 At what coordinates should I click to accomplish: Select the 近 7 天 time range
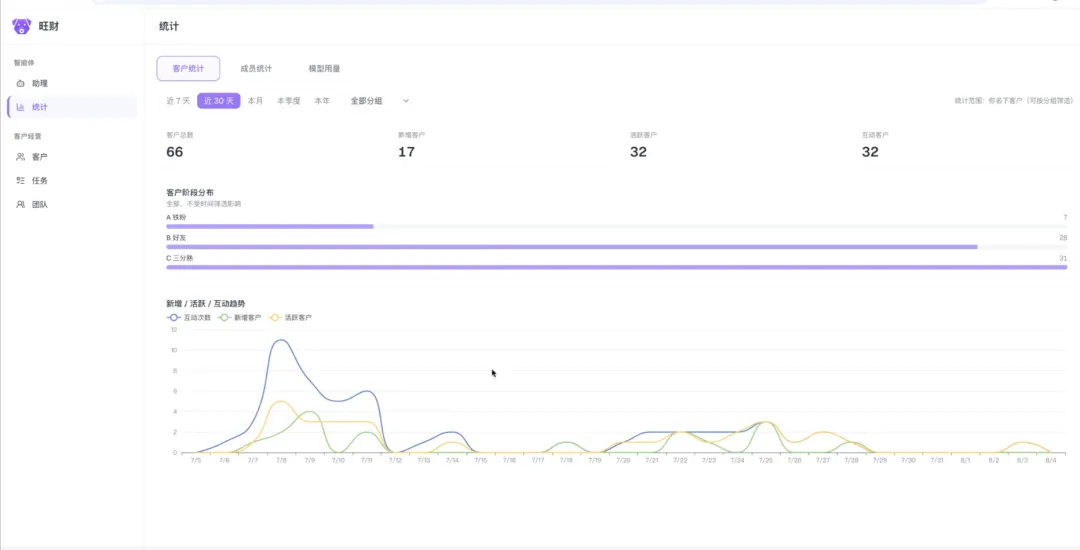coord(178,101)
